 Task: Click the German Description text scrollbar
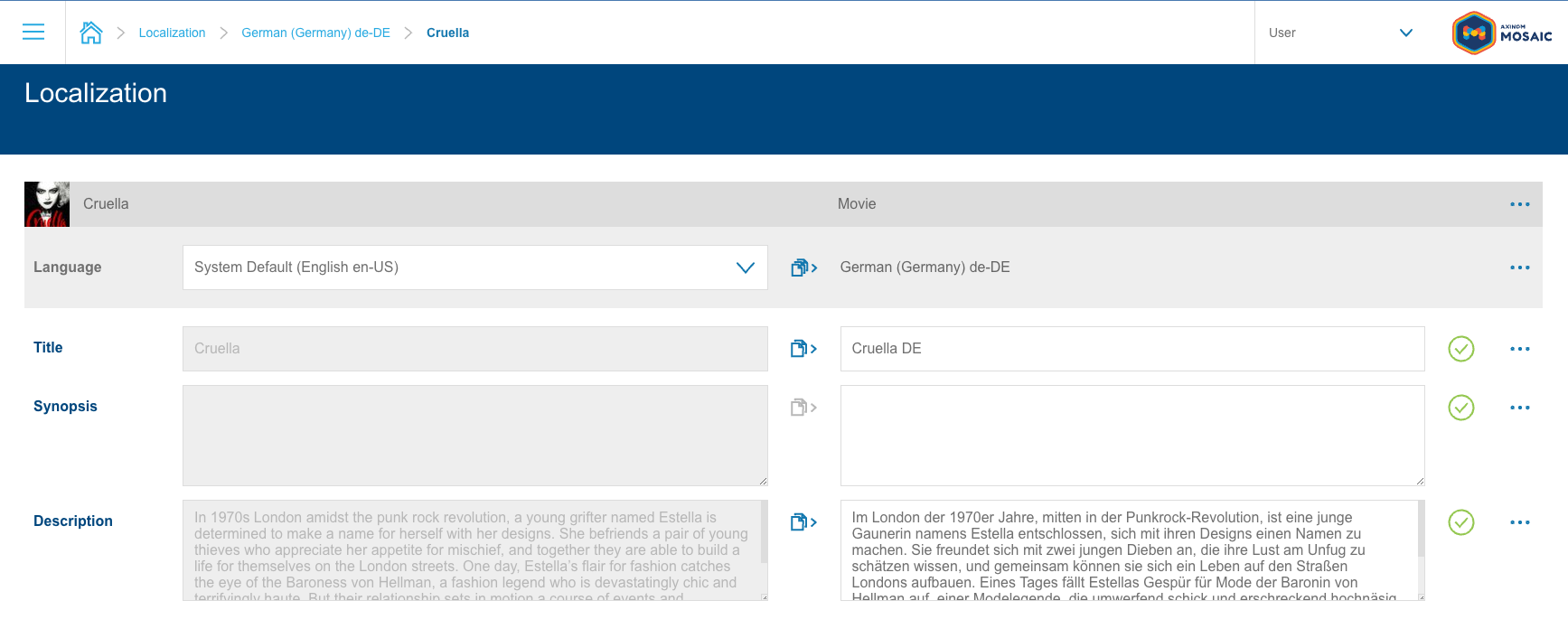1420,533
